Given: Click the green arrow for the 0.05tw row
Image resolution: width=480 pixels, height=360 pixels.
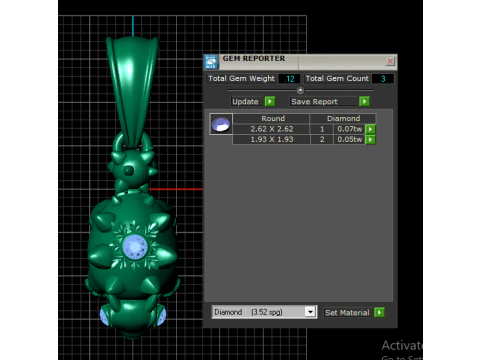Looking at the screenshot, I should click(371, 139).
